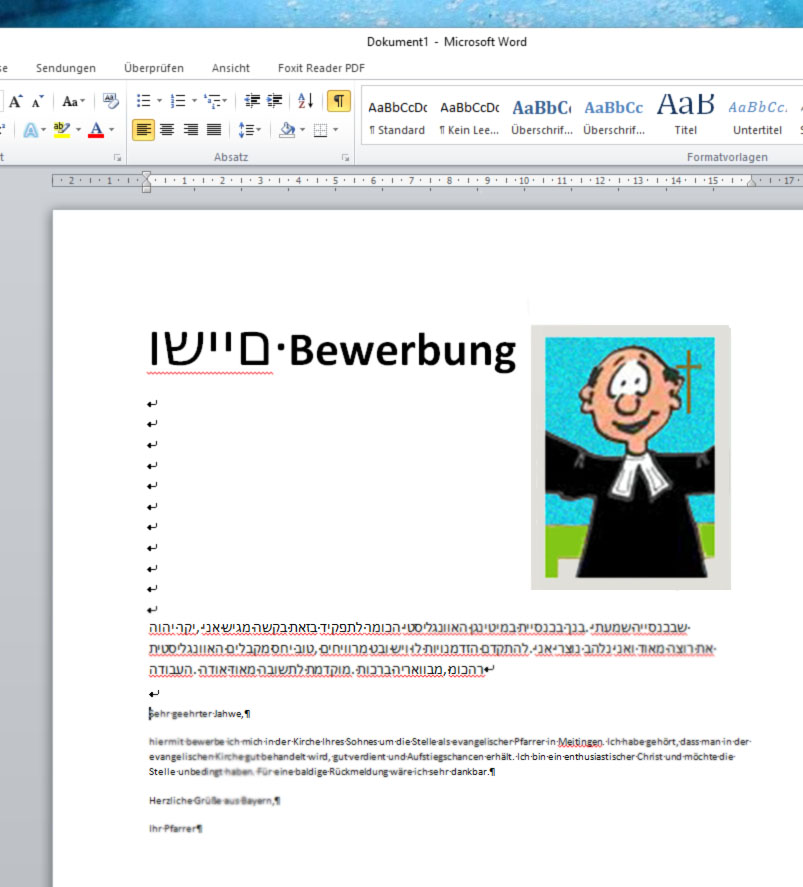Open line spacing options
Screen dimensions: 803x887
(x=249, y=130)
